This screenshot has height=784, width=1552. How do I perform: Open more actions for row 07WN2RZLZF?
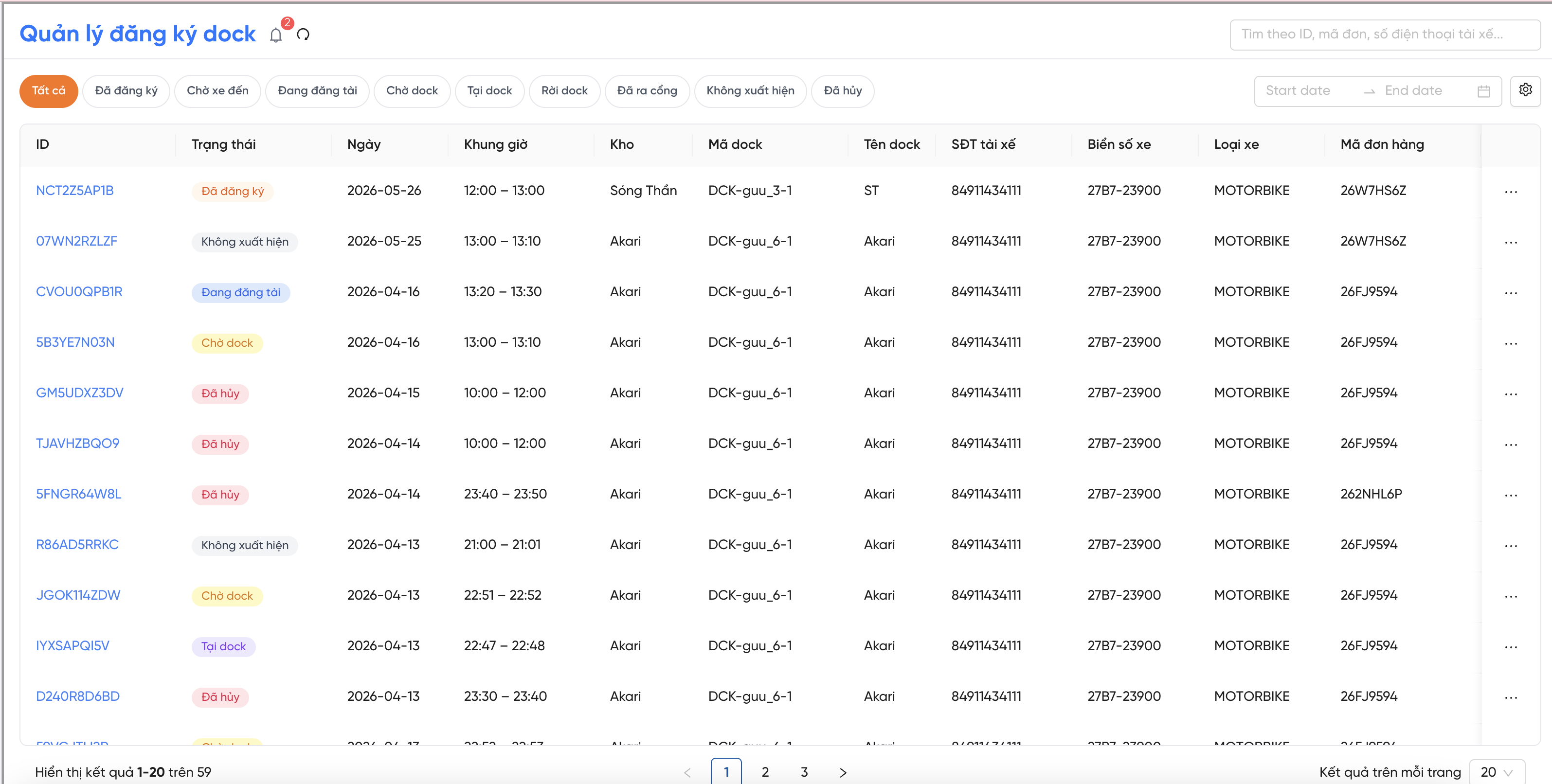(1511, 242)
